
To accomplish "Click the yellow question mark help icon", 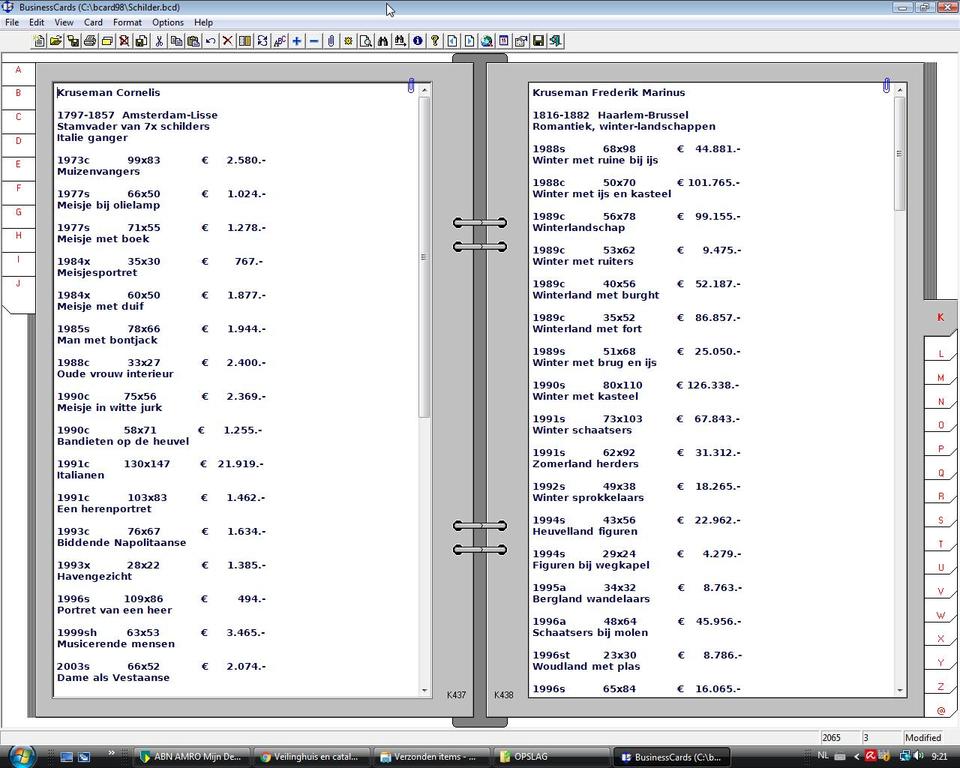I will click(x=435, y=41).
